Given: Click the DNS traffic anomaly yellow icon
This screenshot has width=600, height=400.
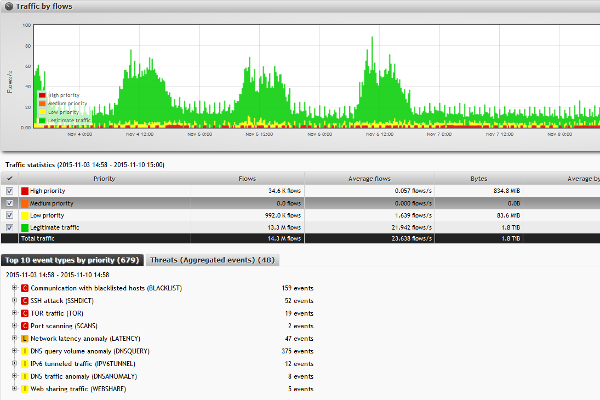Looking at the screenshot, I should tap(25, 376).
